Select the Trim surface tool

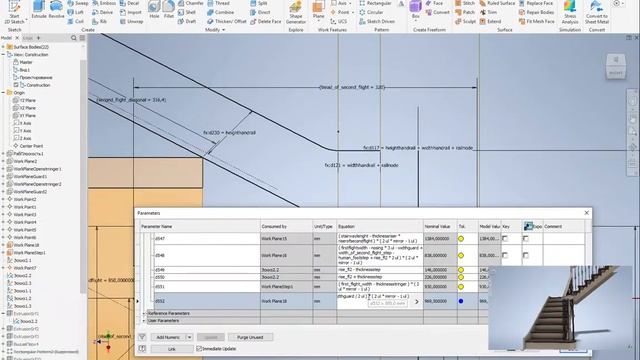click(x=488, y=12)
